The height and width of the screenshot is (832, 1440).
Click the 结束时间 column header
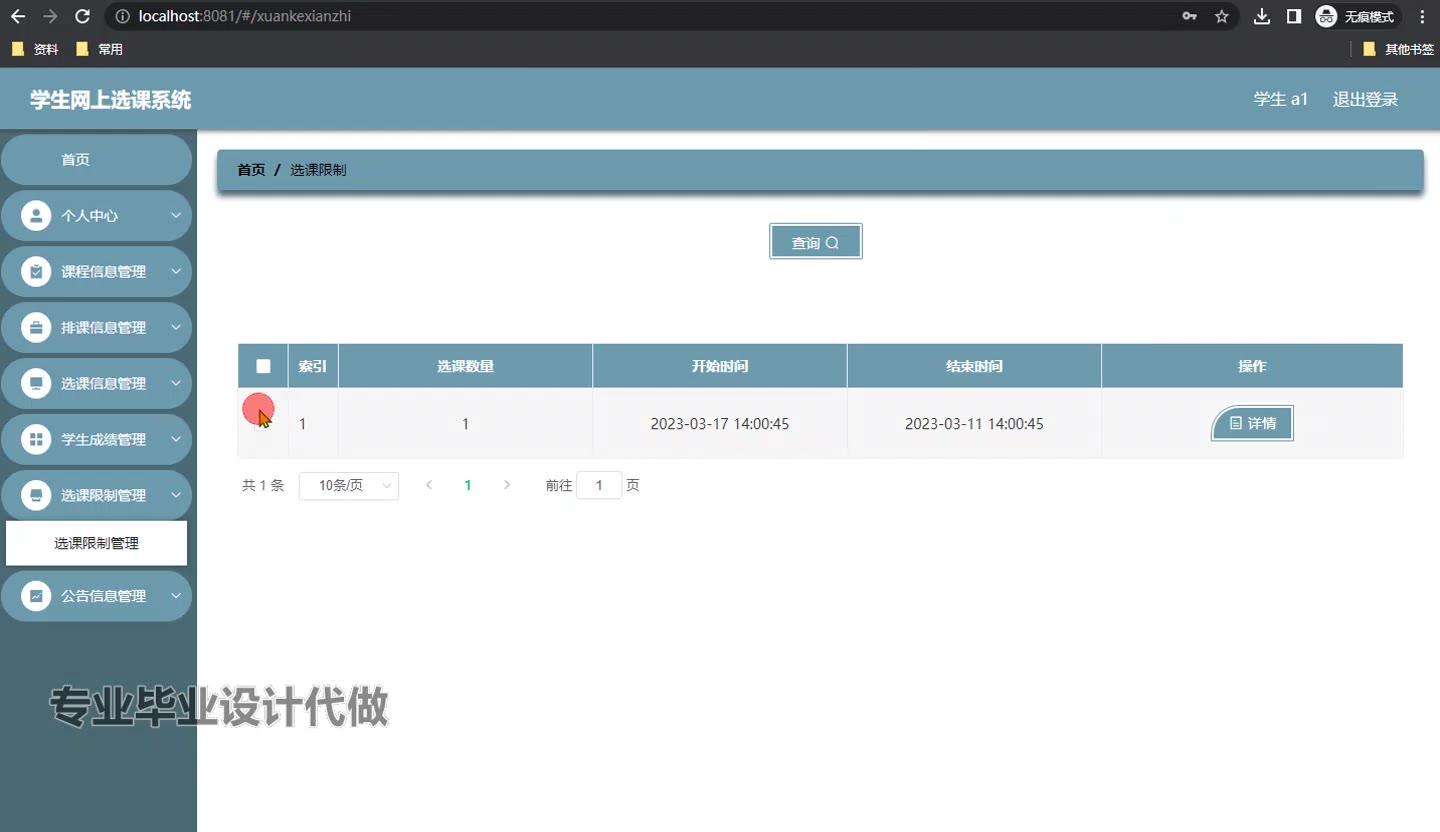click(x=974, y=366)
